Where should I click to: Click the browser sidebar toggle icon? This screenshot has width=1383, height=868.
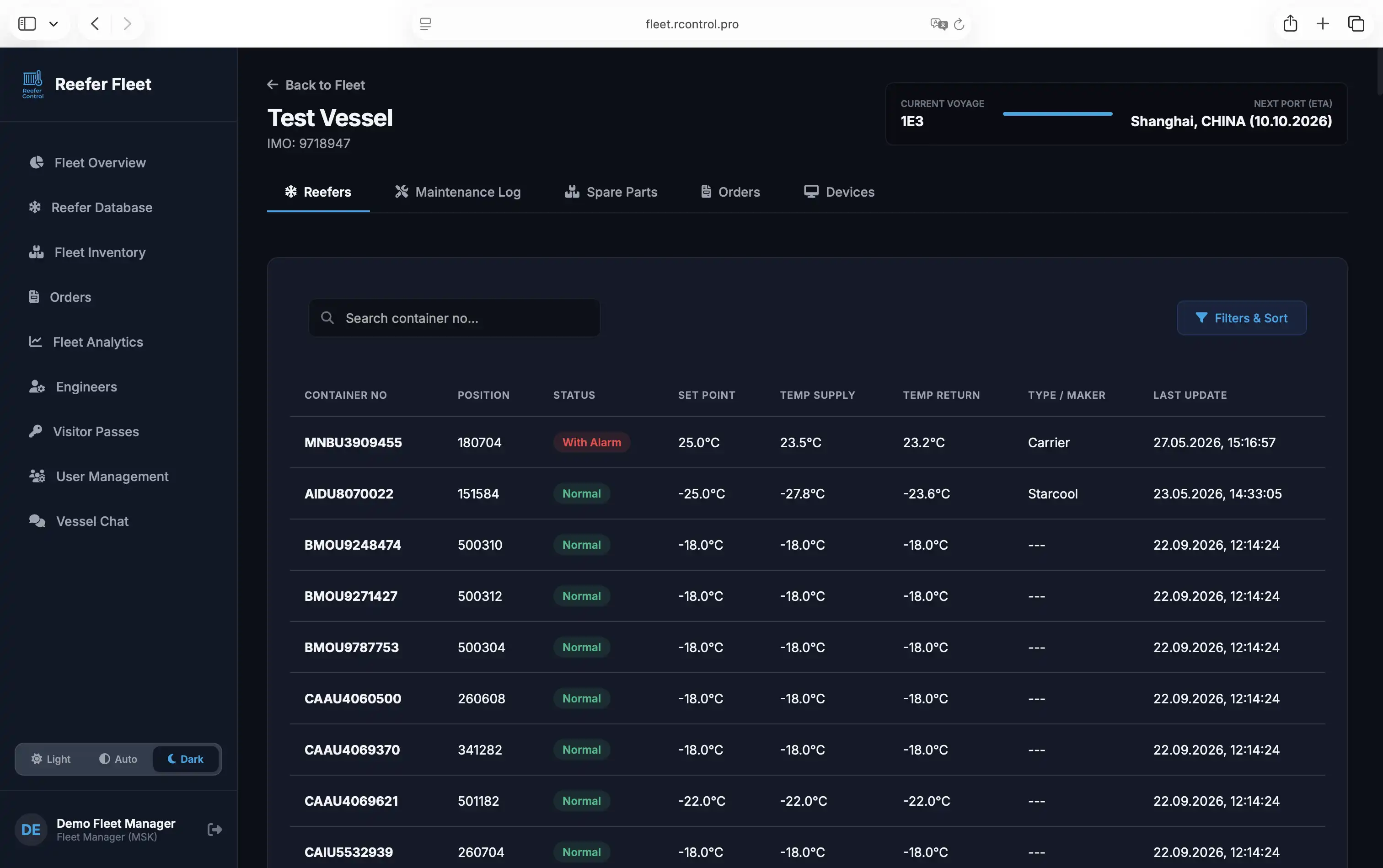[27, 23]
